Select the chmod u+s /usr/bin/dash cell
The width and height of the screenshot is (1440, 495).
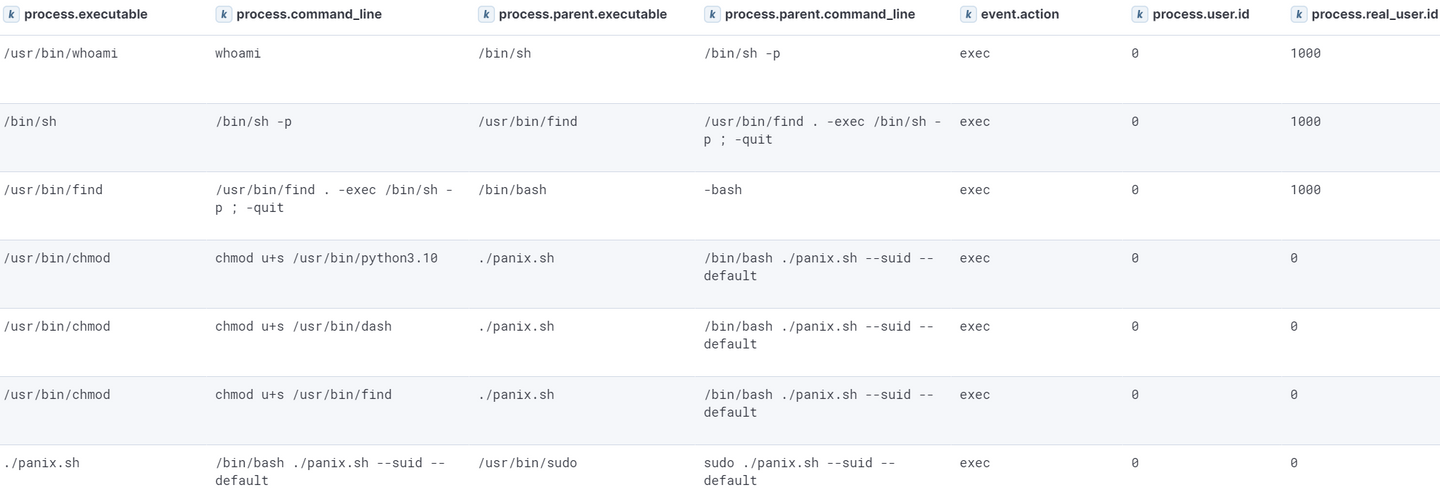click(x=303, y=326)
